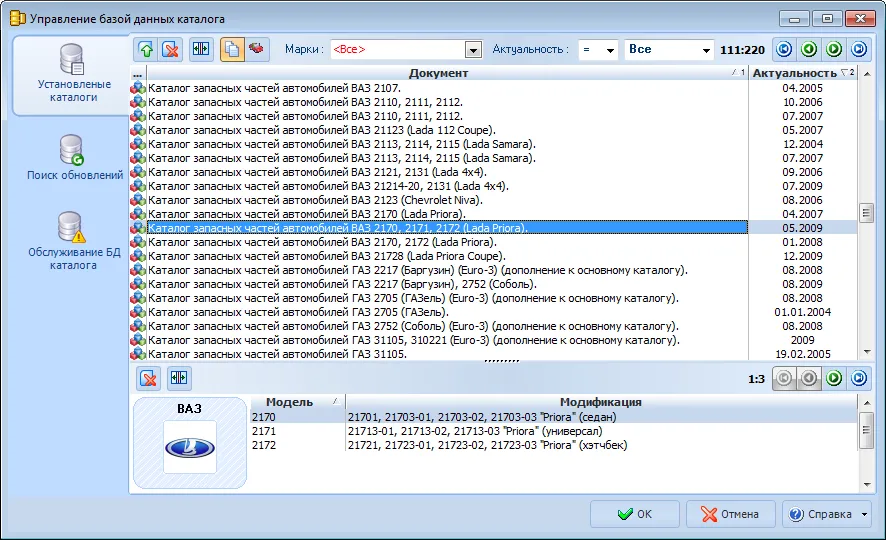Image resolution: width=886 pixels, height=540 pixels.
Task: Click the catalog list scrollbar thumb
Action: tap(867, 214)
